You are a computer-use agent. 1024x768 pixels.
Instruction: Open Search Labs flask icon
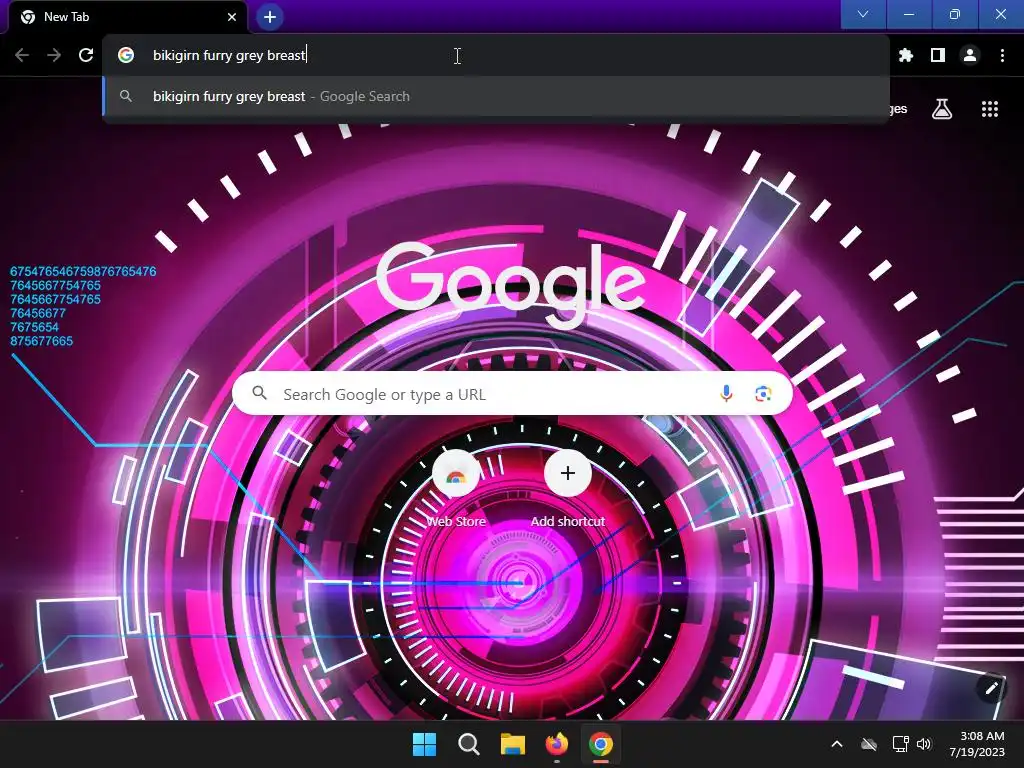pos(942,109)
